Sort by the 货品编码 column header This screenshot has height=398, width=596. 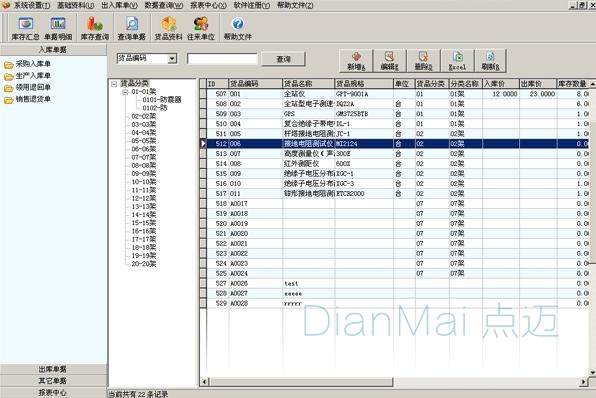click(x=255, y=84)
